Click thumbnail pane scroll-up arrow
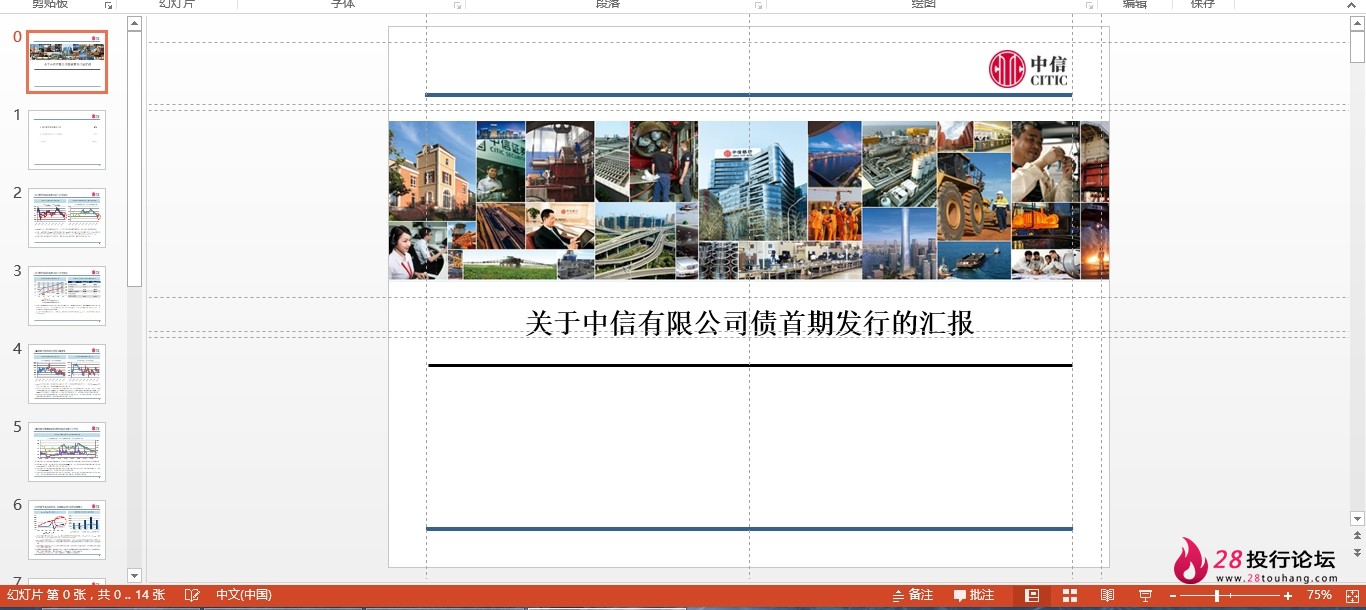This screenshot has width=1366, height=610. tap(135, 23)
